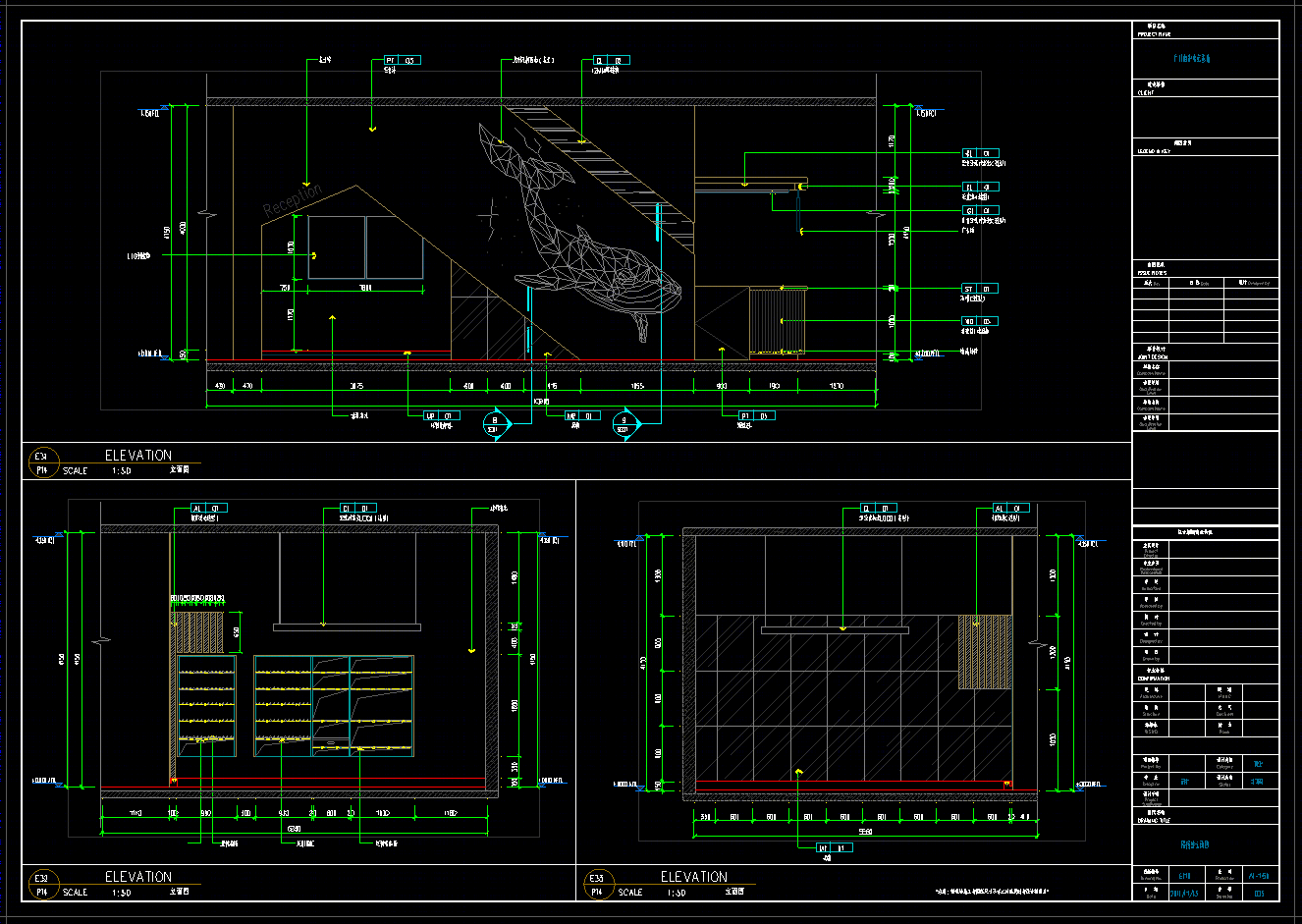
Task: Select the hatched panel in the E35 elevation
Action: pyautogui.click(x=985, y=652)
